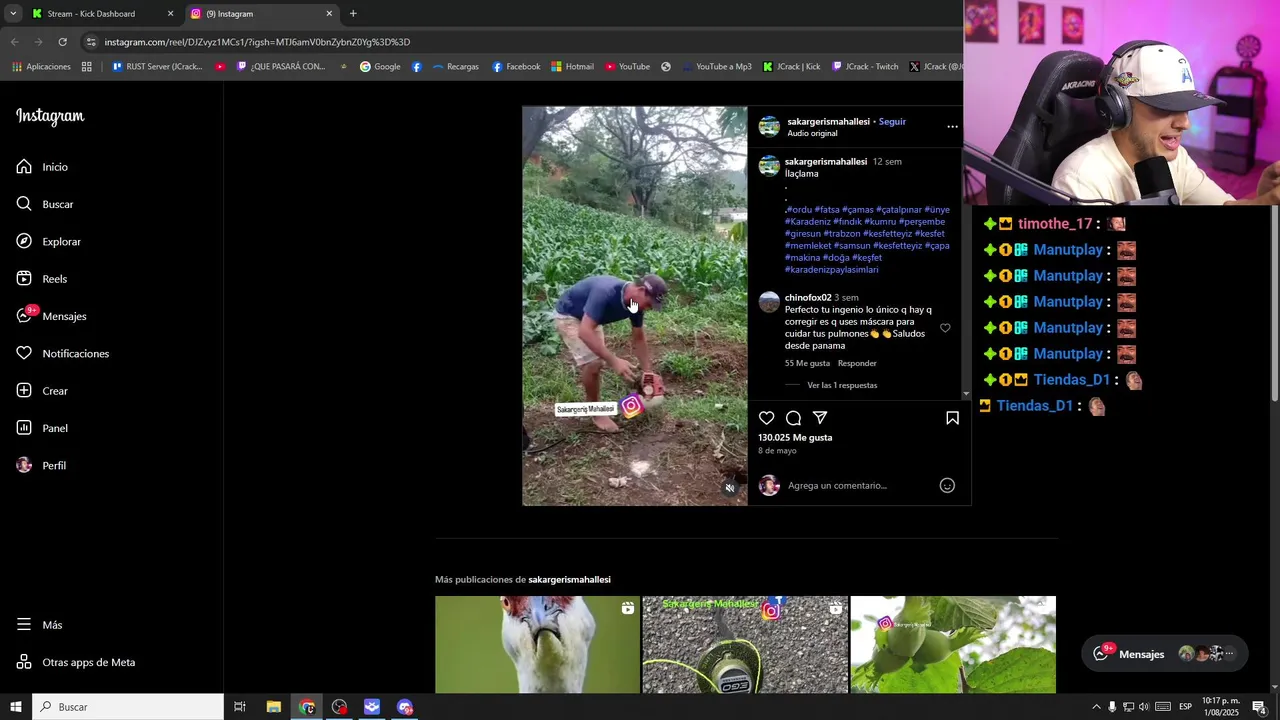Unmute the reel video sound
The image size is (1280, 720).
point(730,488)
